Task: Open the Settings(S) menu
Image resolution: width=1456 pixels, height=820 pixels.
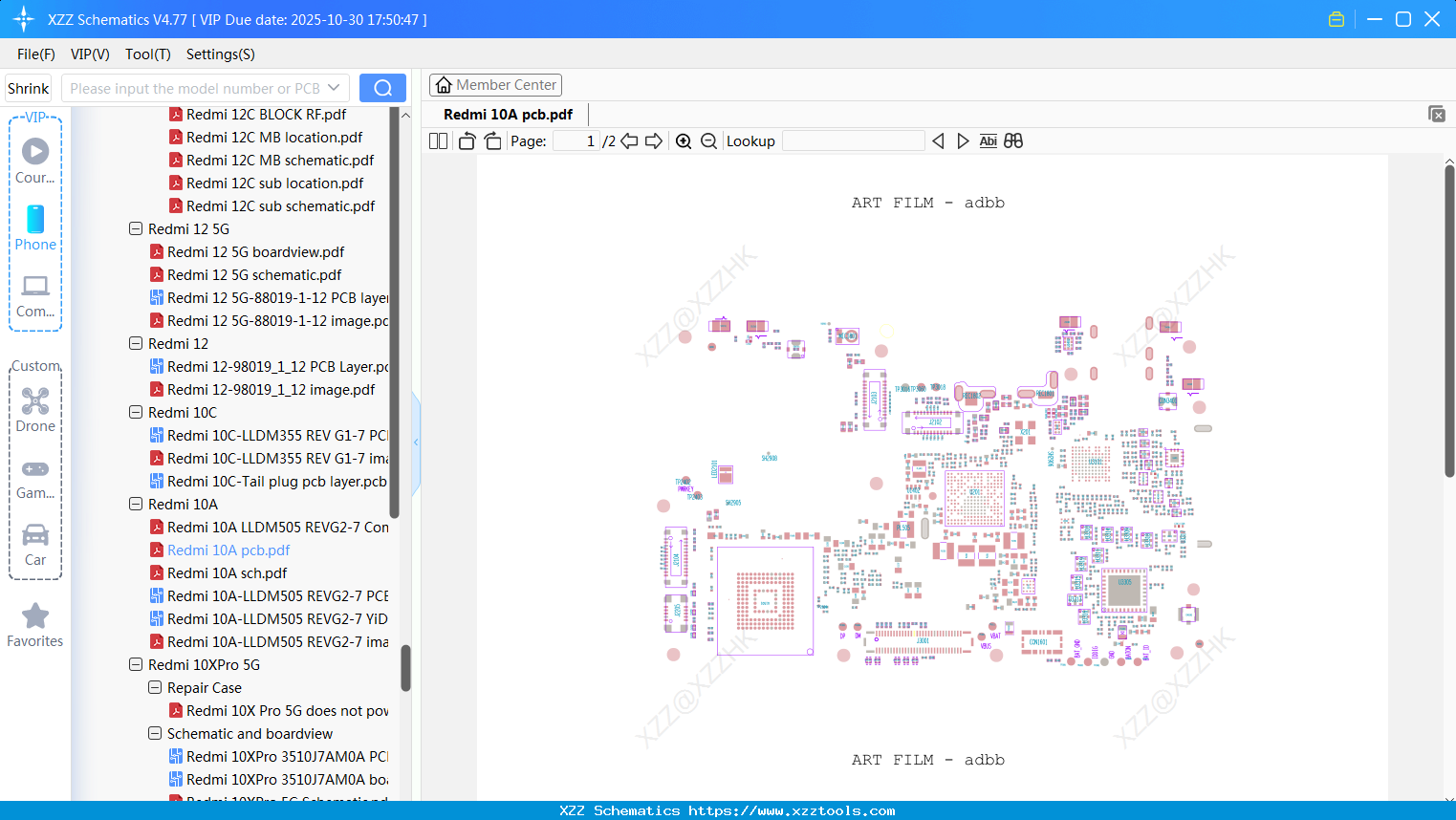Action: tap(221, 54)
